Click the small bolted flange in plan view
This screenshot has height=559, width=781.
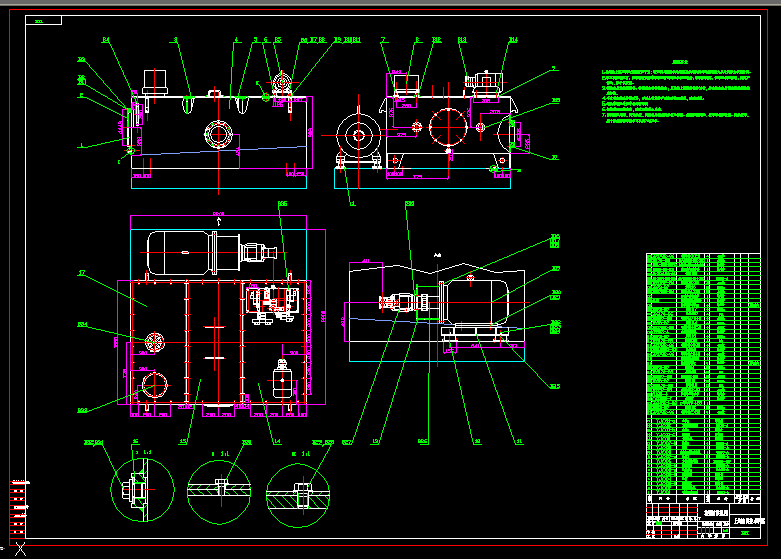click(x=154, y=342)
